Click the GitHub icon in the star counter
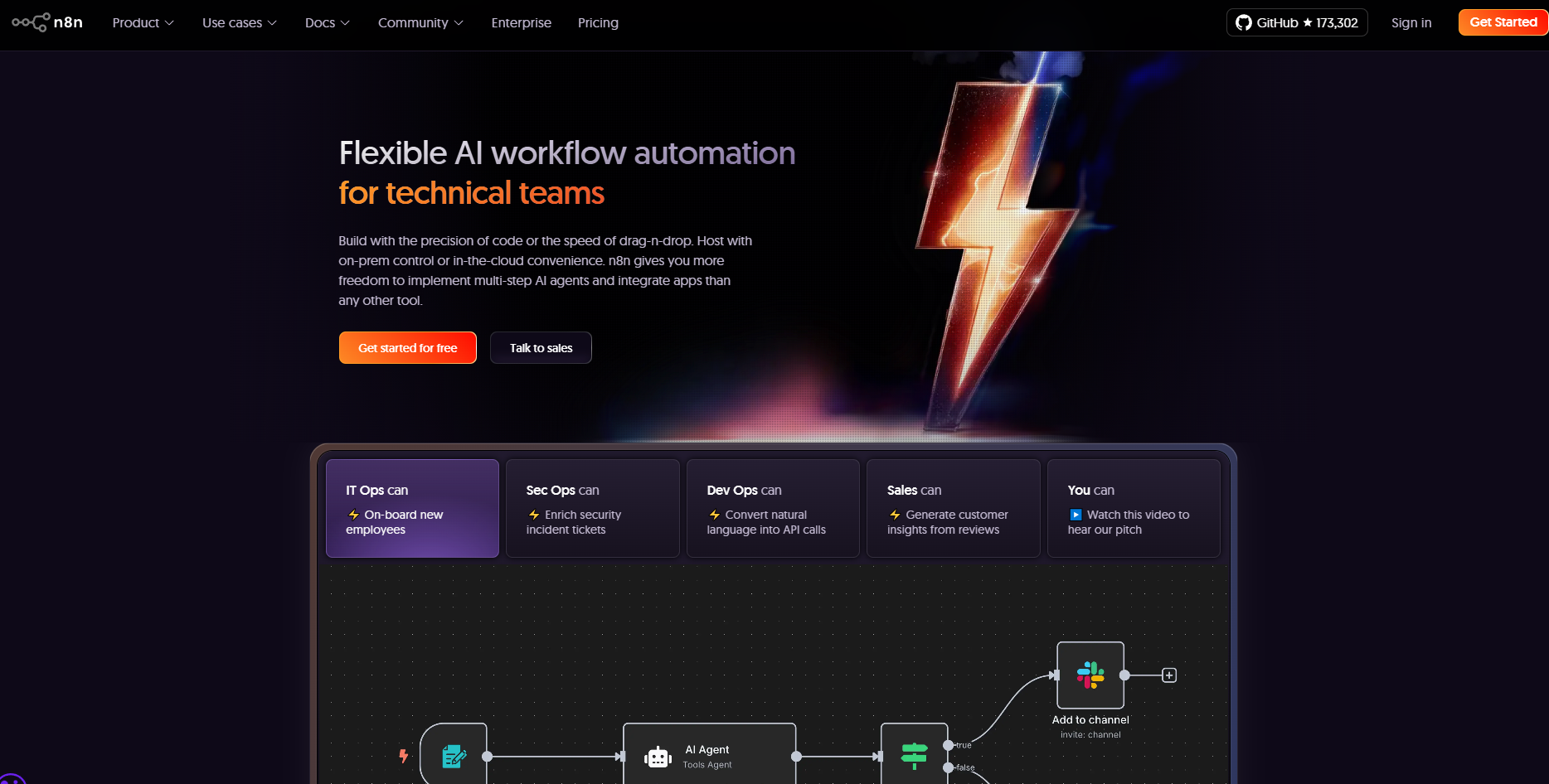The height and width of the screenshot is (784, 1549). click(1243, 22)
